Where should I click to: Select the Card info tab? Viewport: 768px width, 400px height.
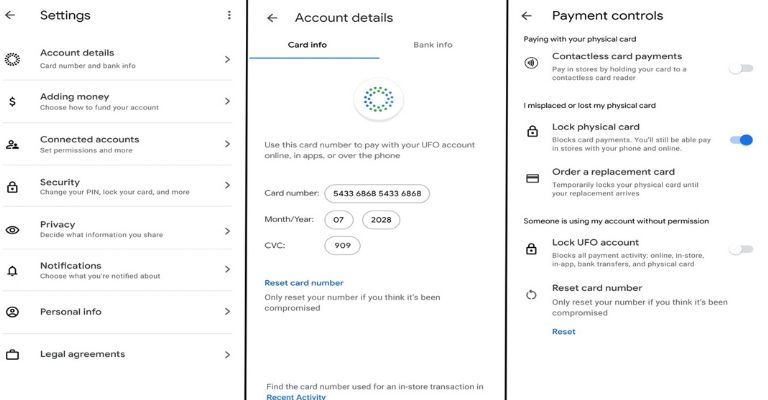306,45
